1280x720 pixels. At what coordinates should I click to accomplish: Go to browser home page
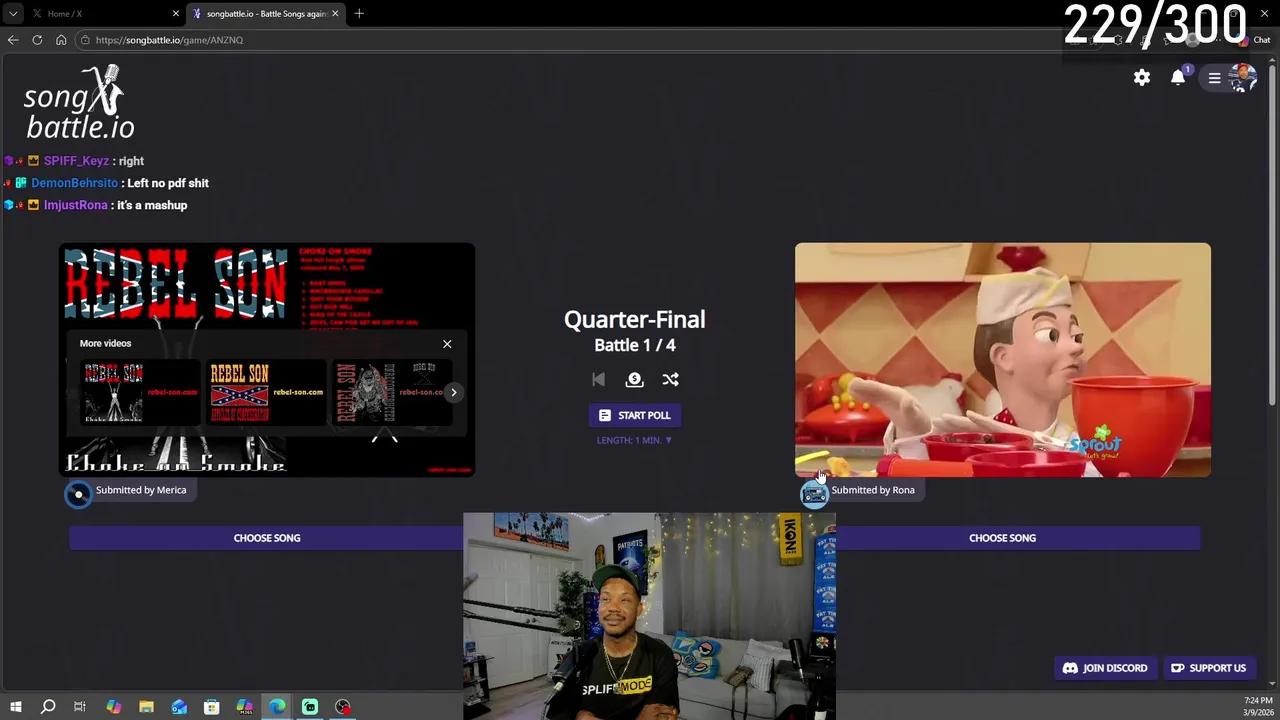pyautogui.click(x=61, y=40)
